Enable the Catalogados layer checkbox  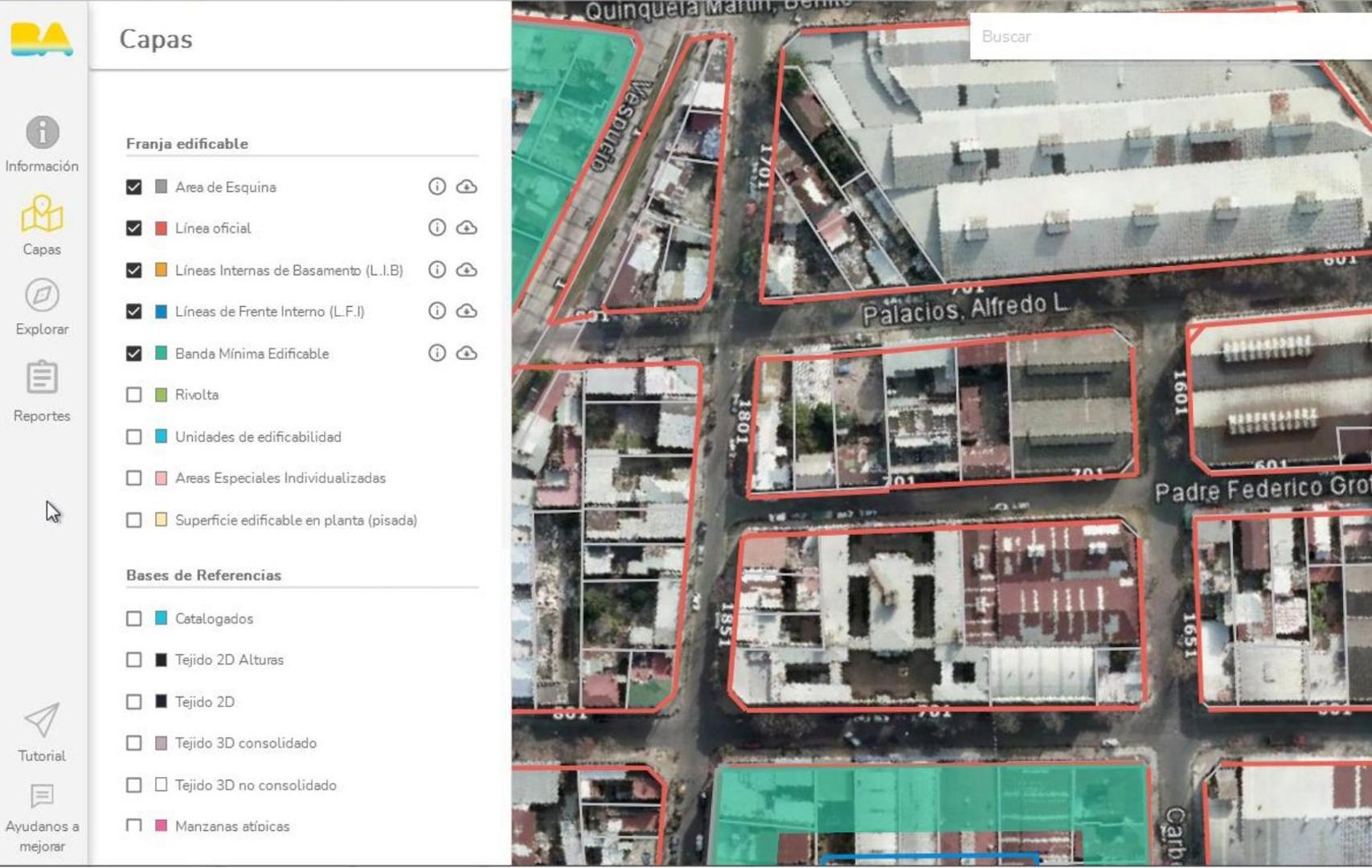pyautogui.click(x=134, y=619)
